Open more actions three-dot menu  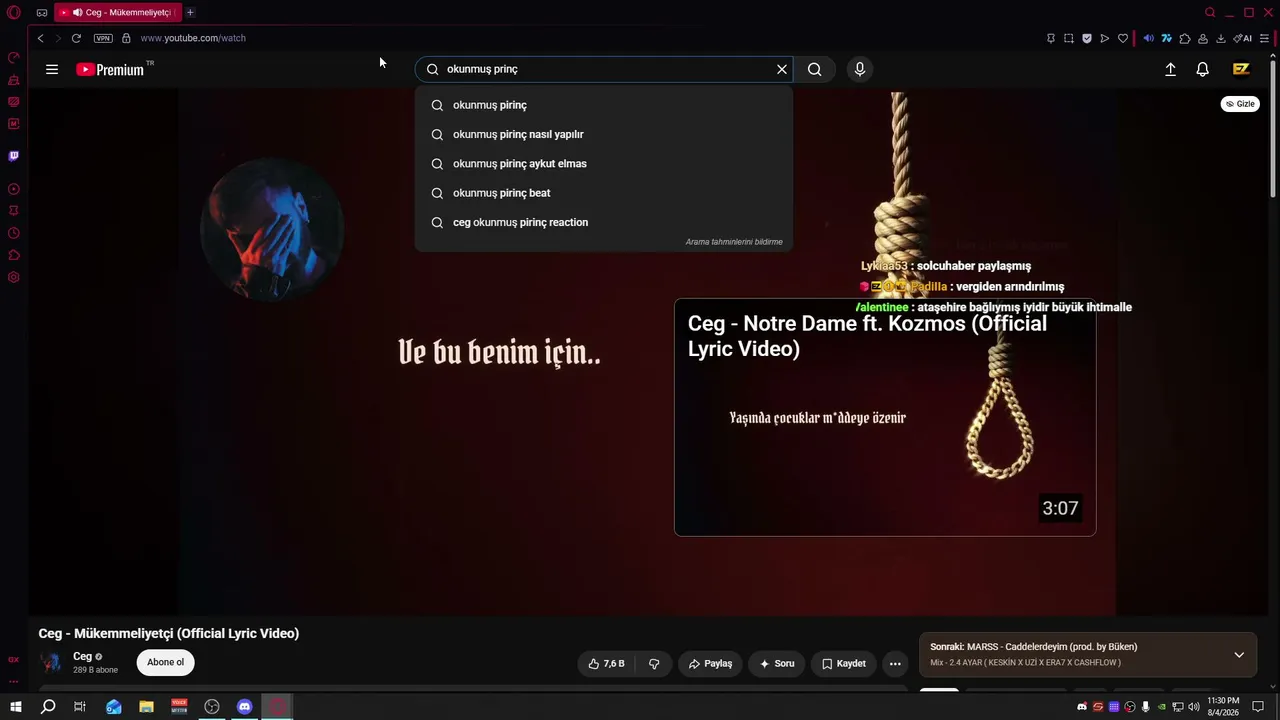coord(895,663)
